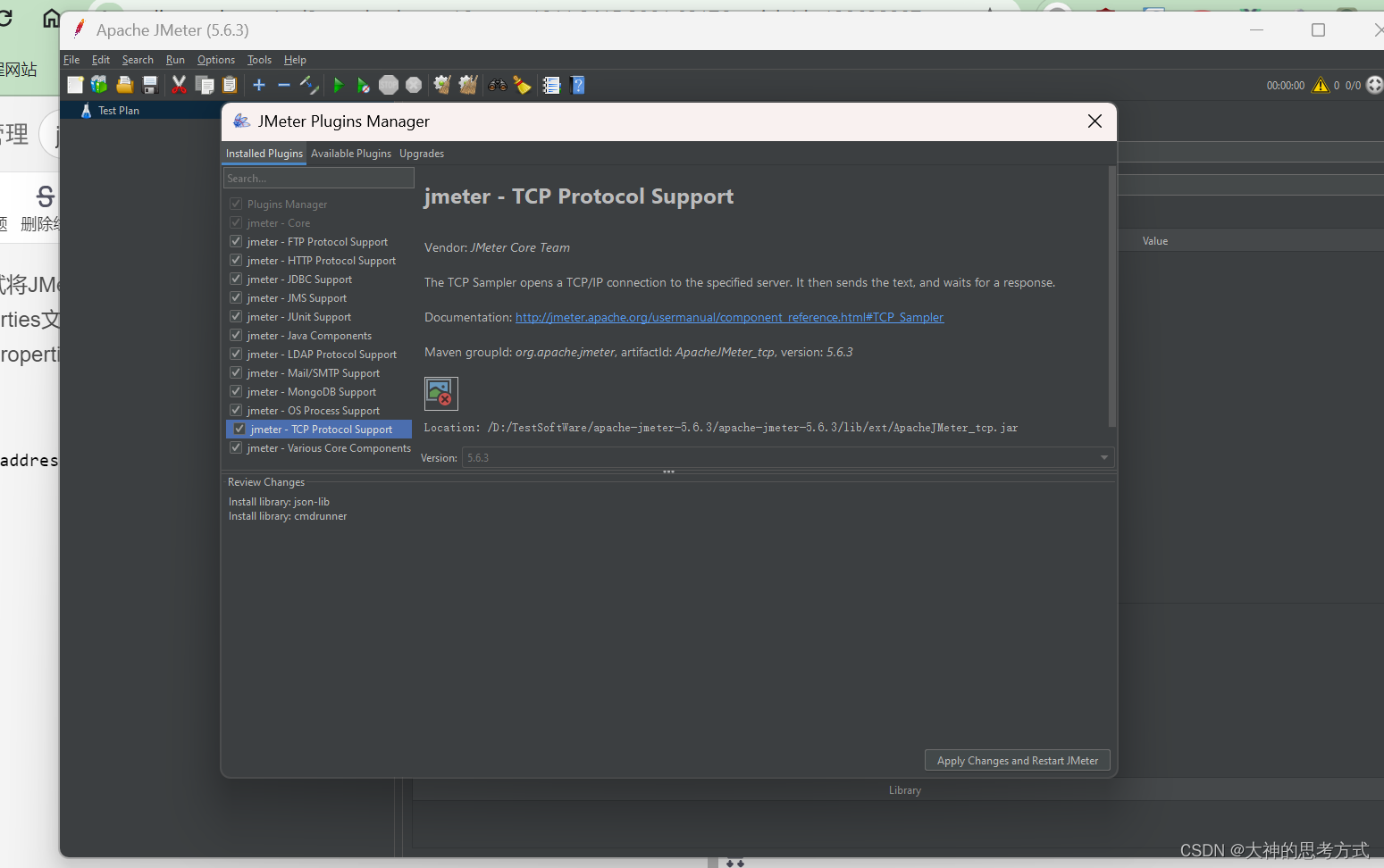The image size is (1384, 868).
Task: Click the warning triangle log icon
Action: (x=1321, y=85)
